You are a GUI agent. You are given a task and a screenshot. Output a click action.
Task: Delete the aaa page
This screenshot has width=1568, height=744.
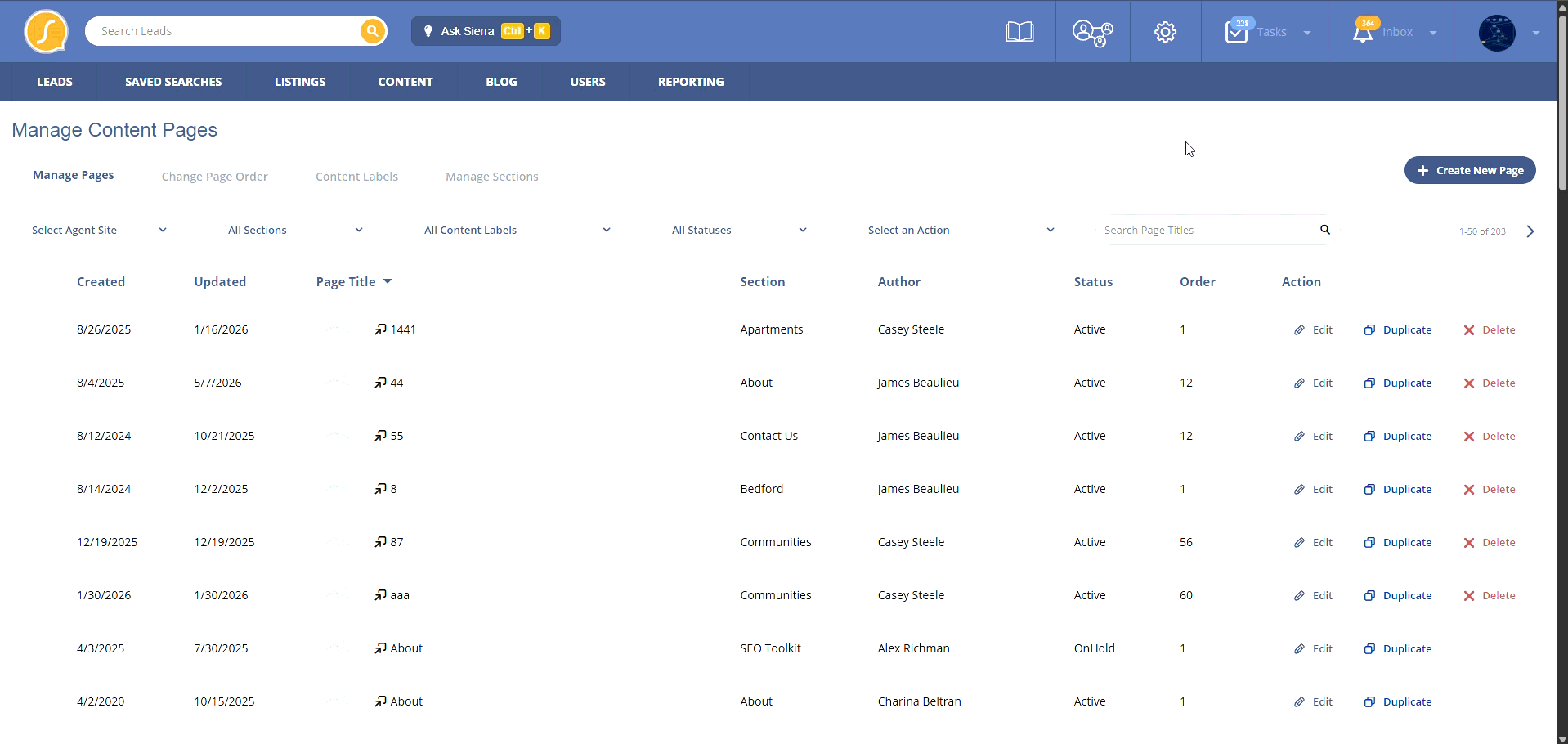click(x=1490, y=595)
